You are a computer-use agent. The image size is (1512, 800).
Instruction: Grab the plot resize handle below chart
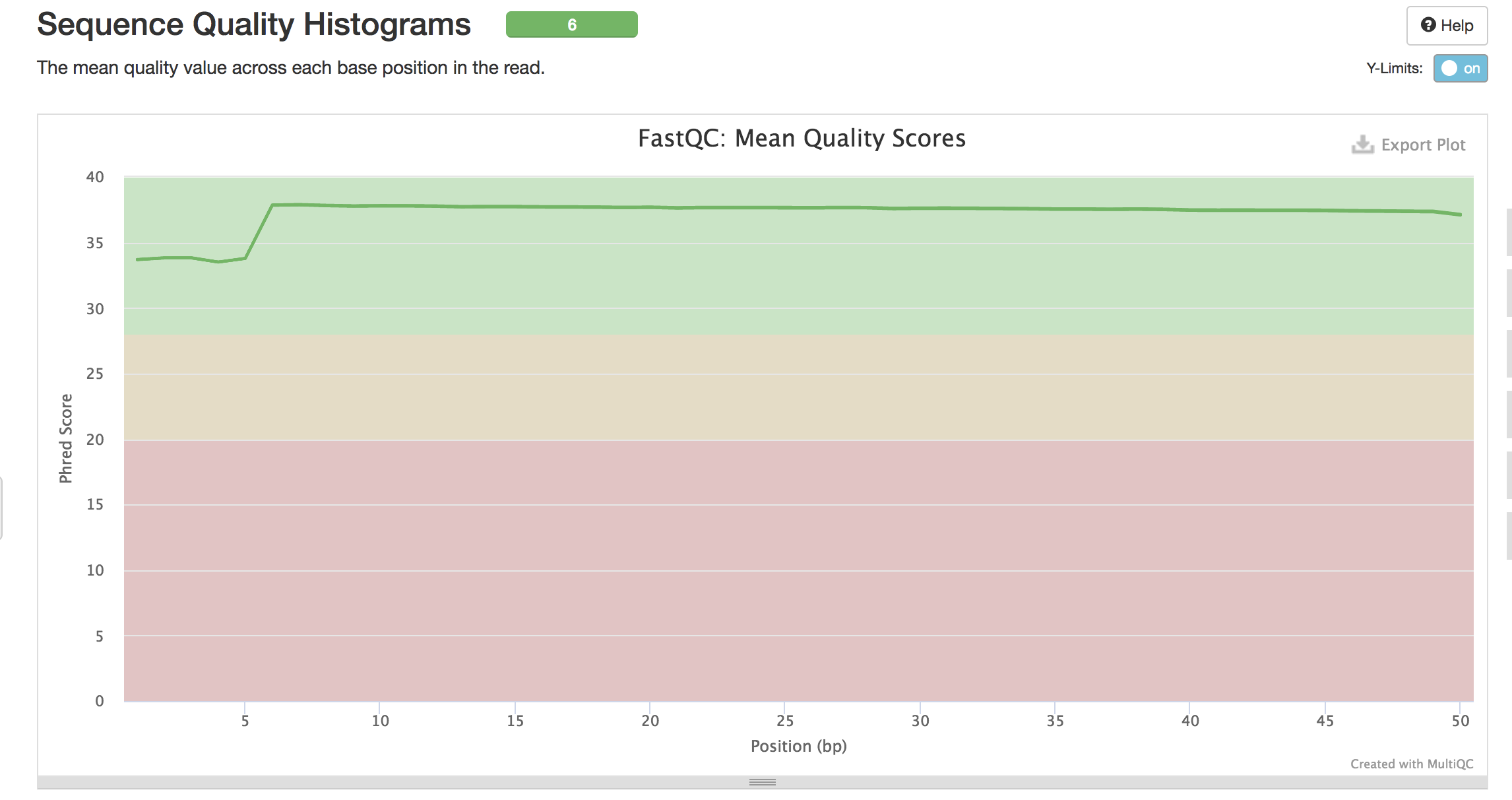(762, 782)
